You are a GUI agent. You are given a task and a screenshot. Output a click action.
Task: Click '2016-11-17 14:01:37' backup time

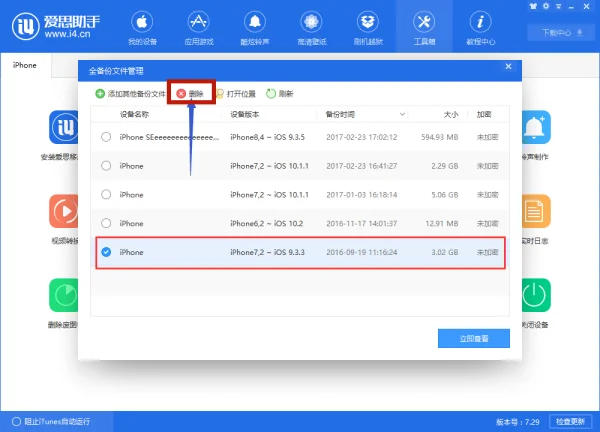(x=362, y=223)
